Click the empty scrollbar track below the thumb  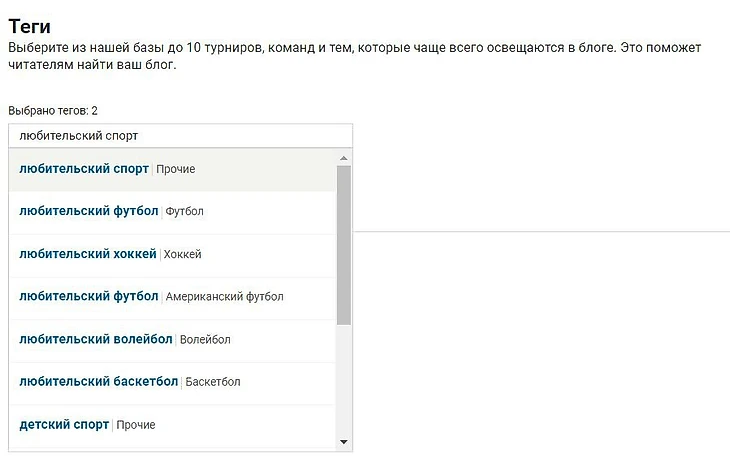344,380
